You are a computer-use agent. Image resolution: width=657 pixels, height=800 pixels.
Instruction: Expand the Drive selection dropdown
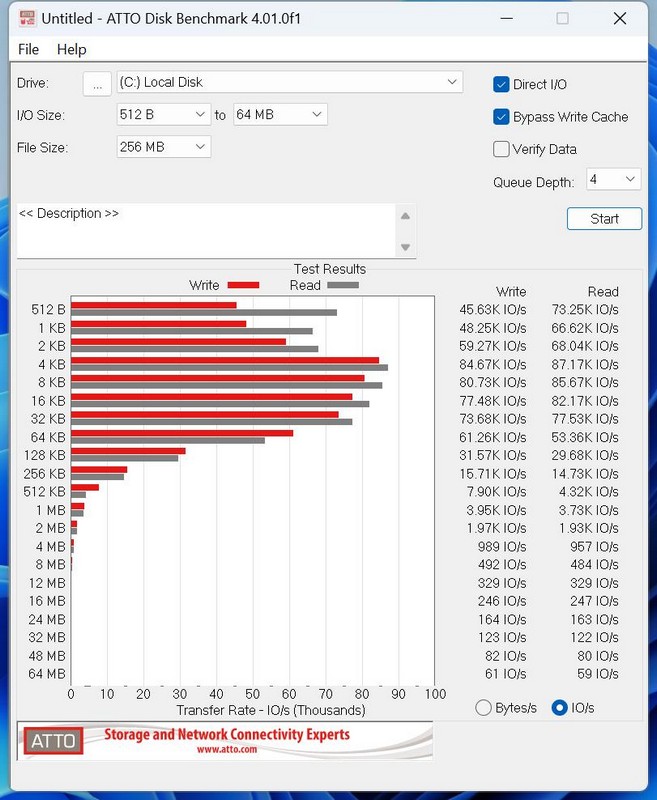tap(452, 83)
